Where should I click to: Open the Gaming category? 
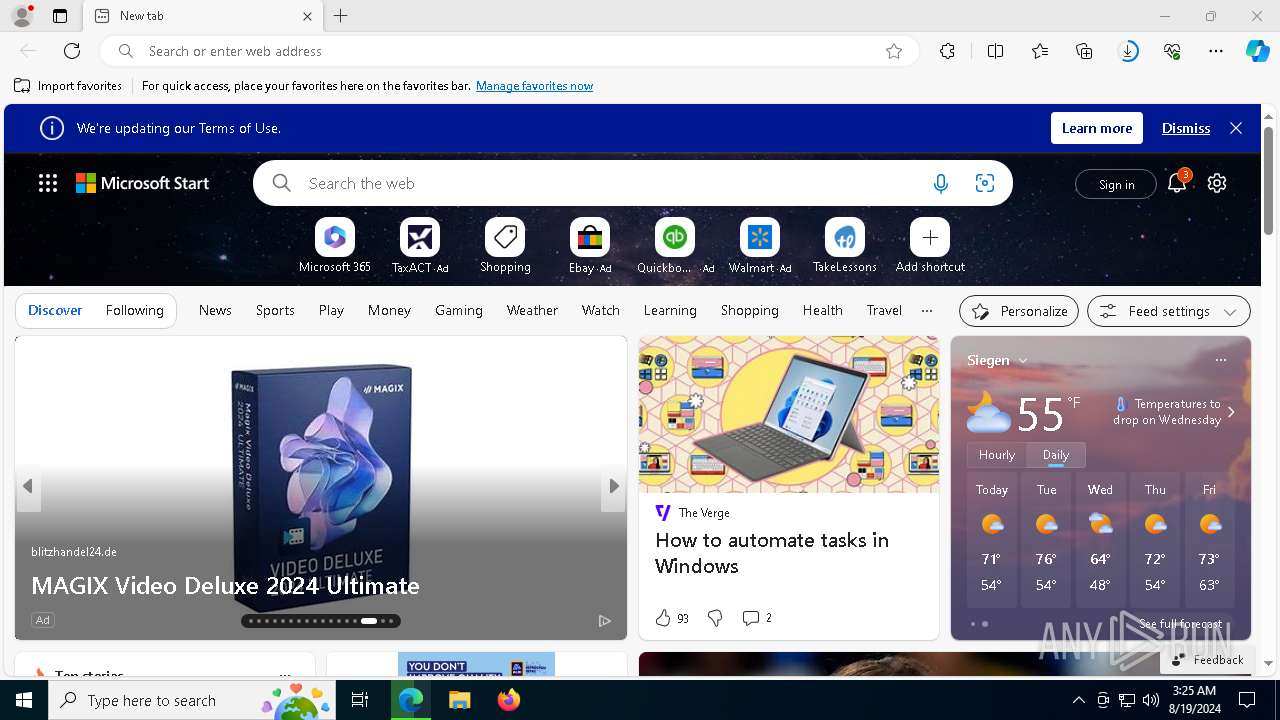(x=459, y=311)
